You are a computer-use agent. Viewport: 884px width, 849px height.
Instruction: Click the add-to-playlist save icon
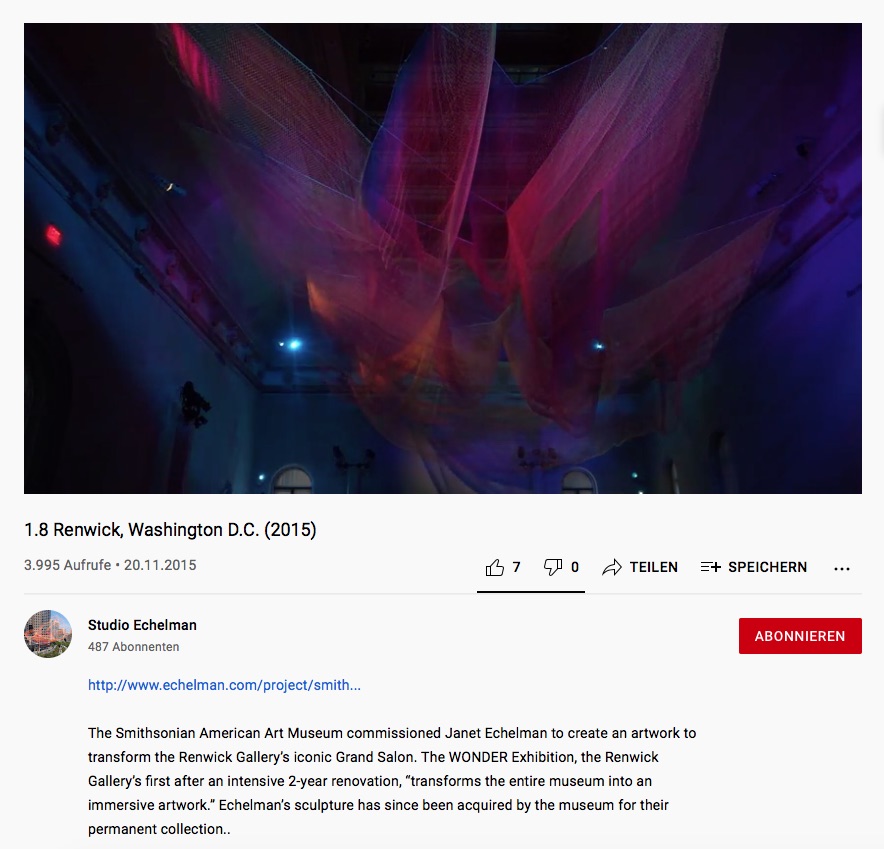pyautogui.click(x=710, y=567)
